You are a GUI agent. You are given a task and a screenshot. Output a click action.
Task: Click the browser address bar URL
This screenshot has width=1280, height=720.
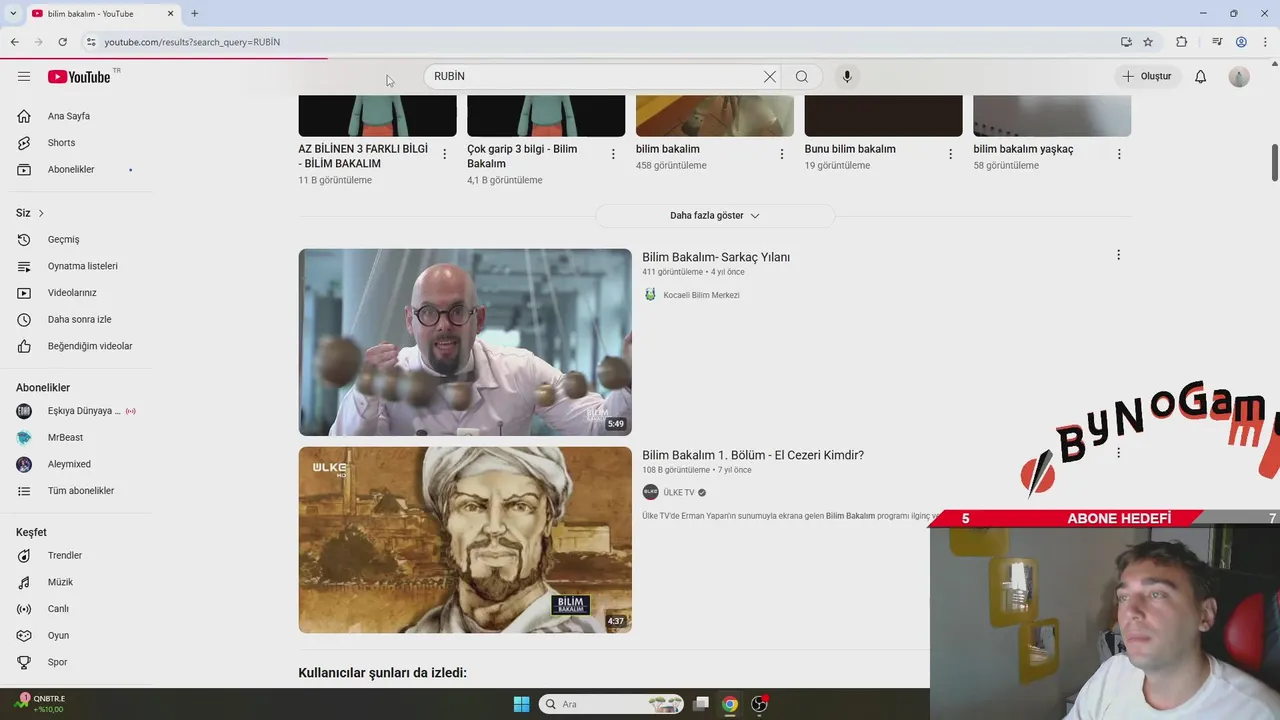(192, 42)
